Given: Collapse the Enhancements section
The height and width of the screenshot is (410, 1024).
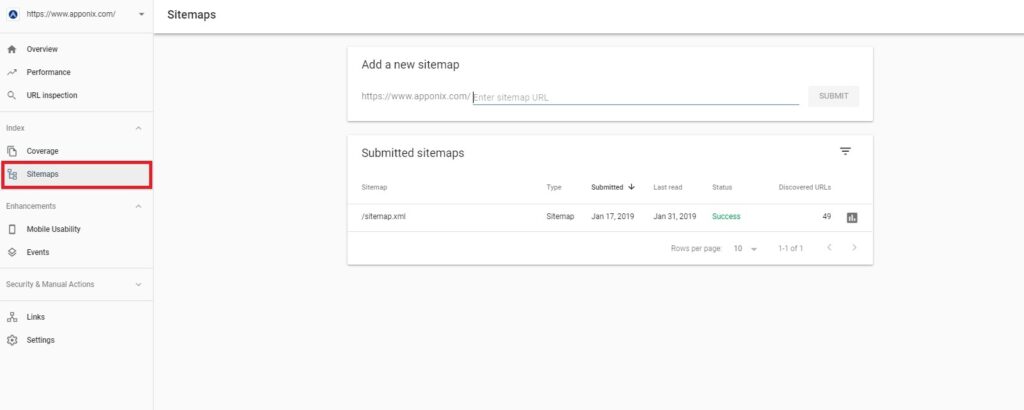Looking at the screenshot, I should coord(138,206).
